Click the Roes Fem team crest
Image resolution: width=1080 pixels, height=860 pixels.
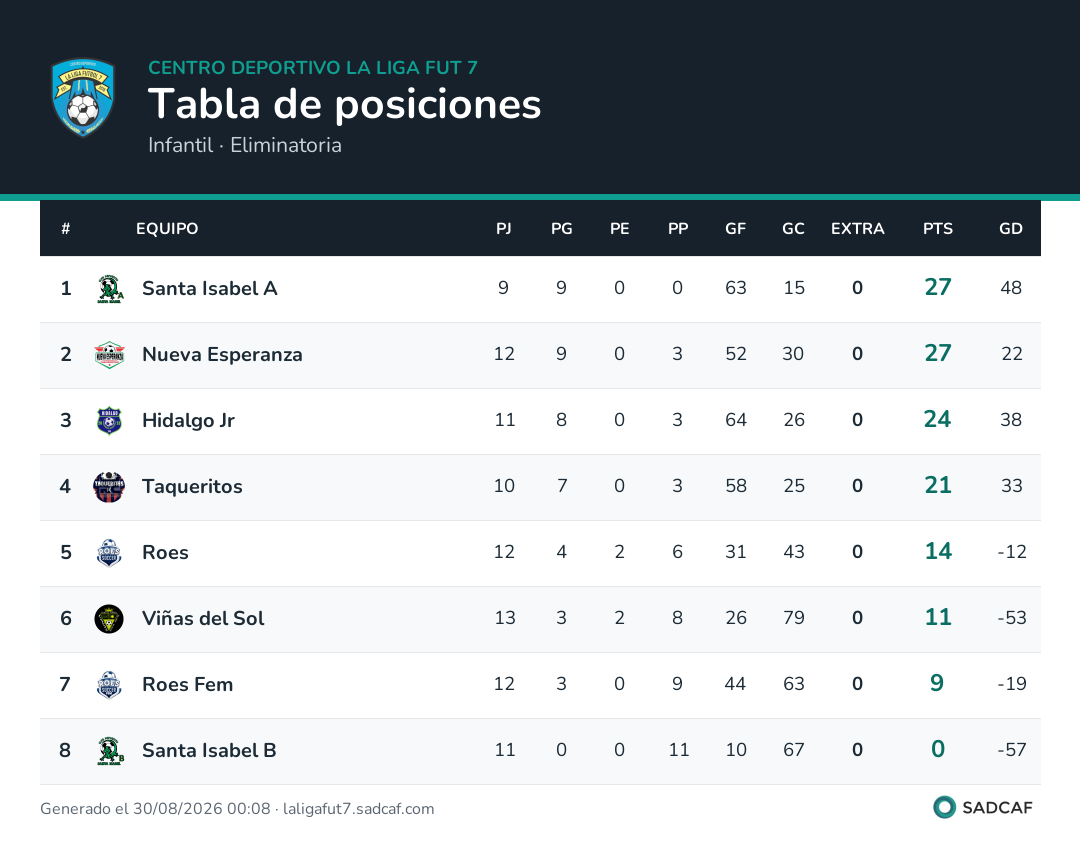(x=110, y=685)
